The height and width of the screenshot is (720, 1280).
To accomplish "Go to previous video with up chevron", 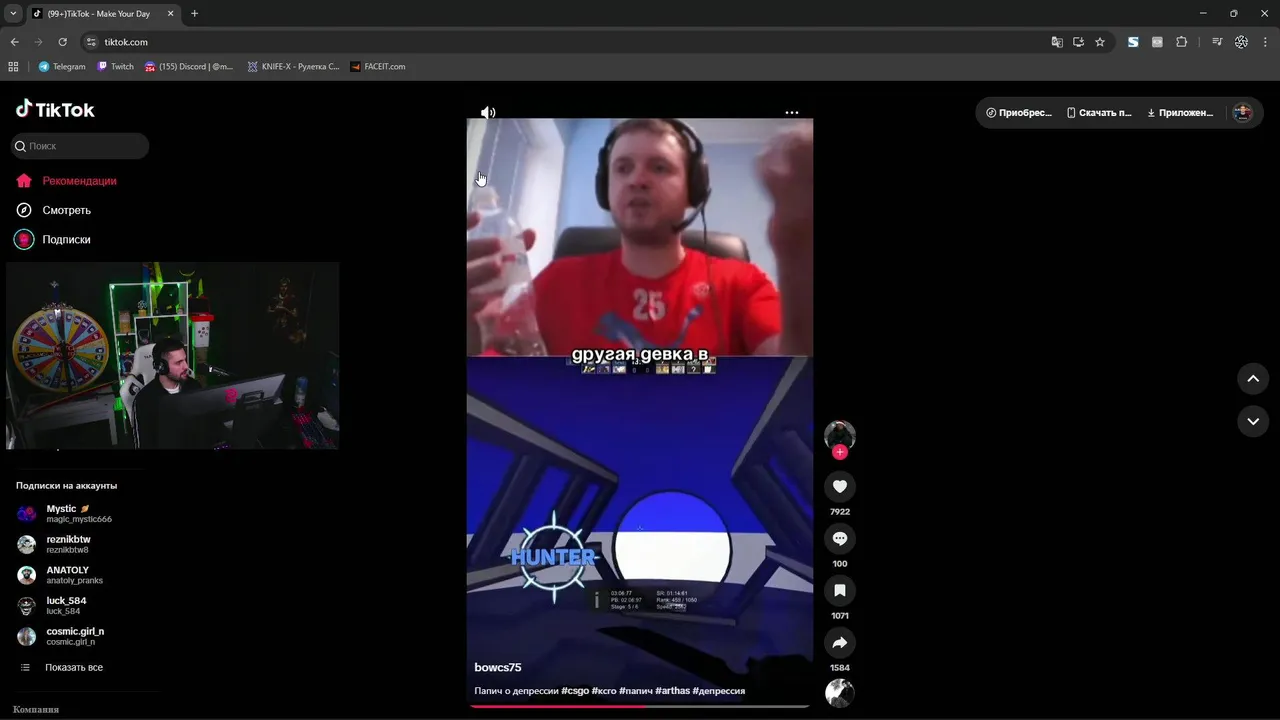I will (x=1253, y=379).
